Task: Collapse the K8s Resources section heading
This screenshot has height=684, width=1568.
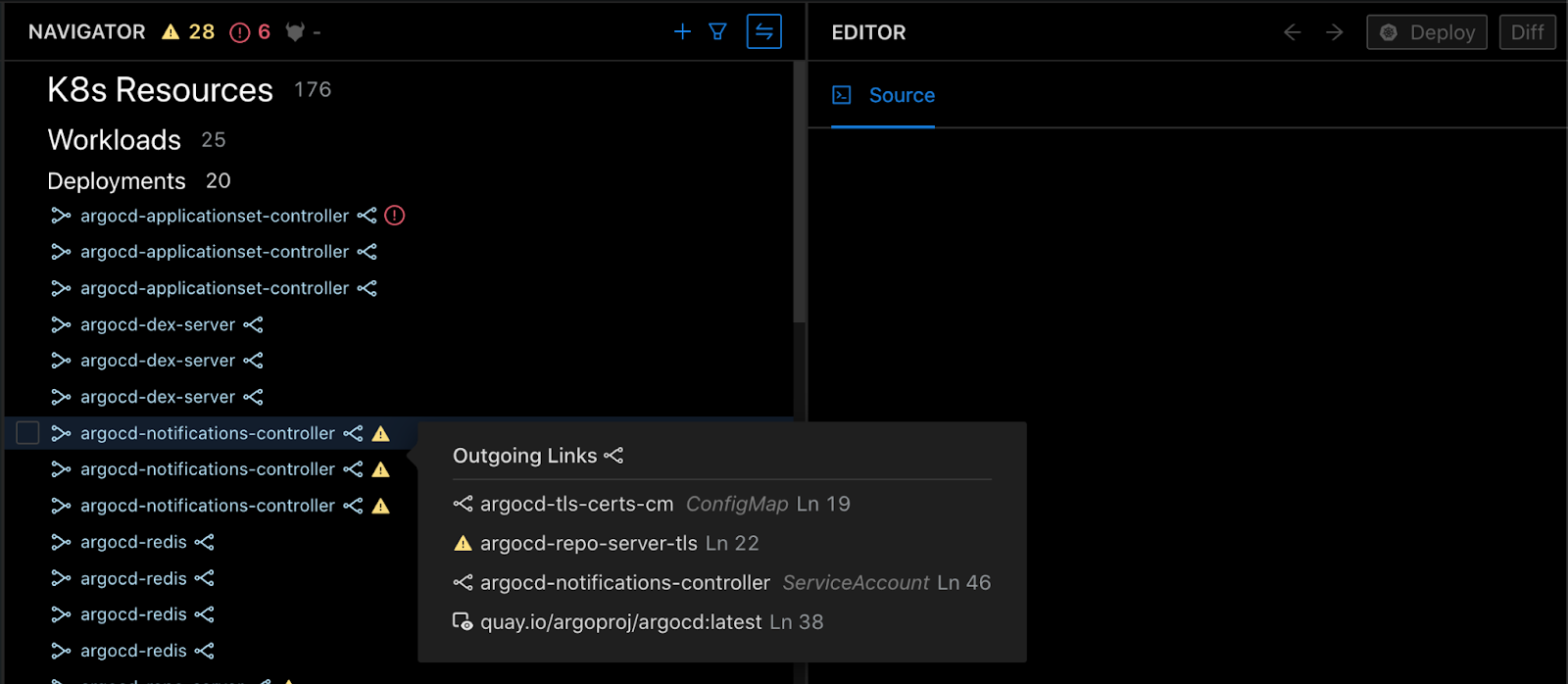Action: 160,90
